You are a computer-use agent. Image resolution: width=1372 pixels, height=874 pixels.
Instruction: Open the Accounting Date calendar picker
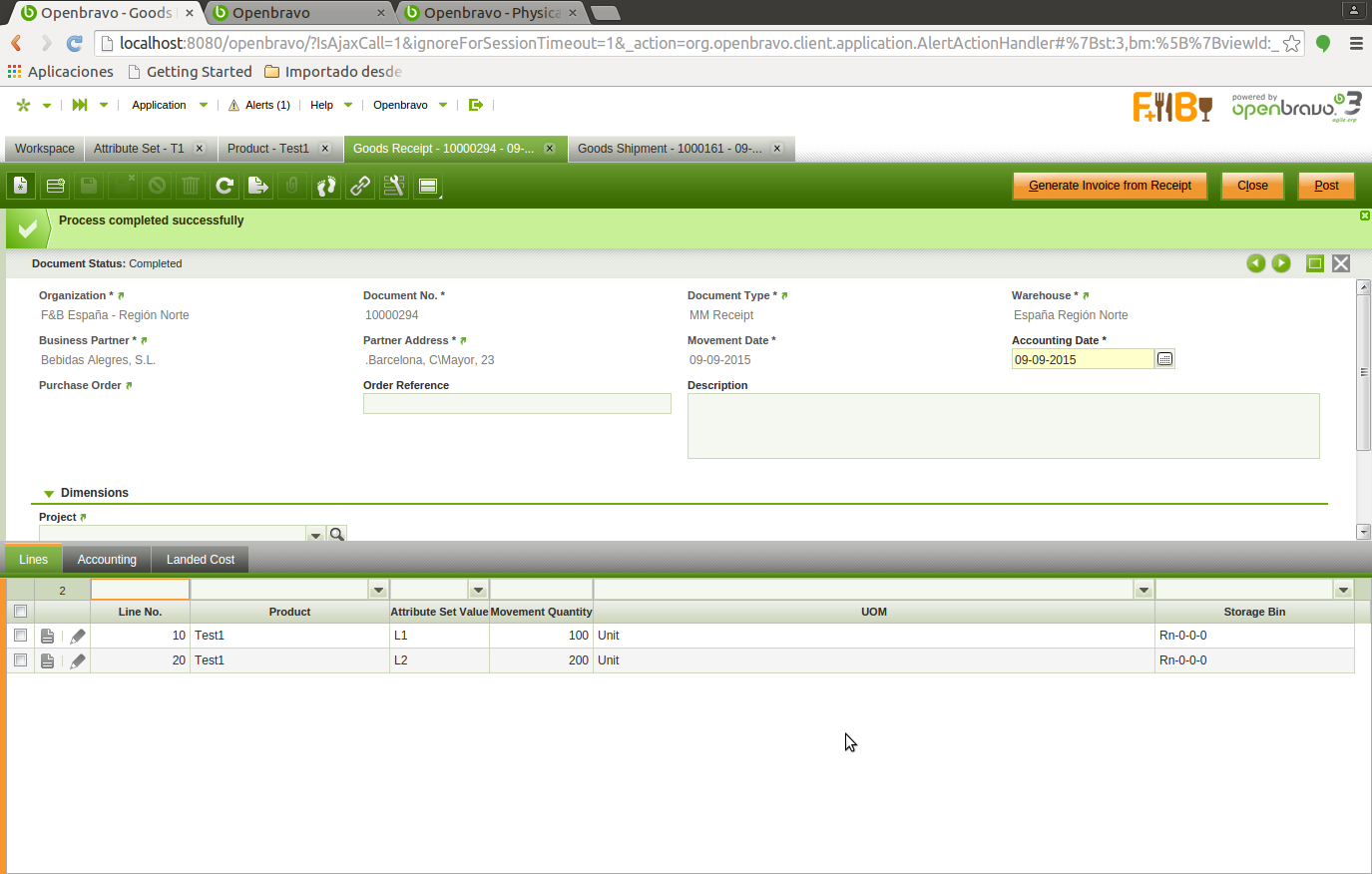pyautogui.click(x=1164, y=359)
